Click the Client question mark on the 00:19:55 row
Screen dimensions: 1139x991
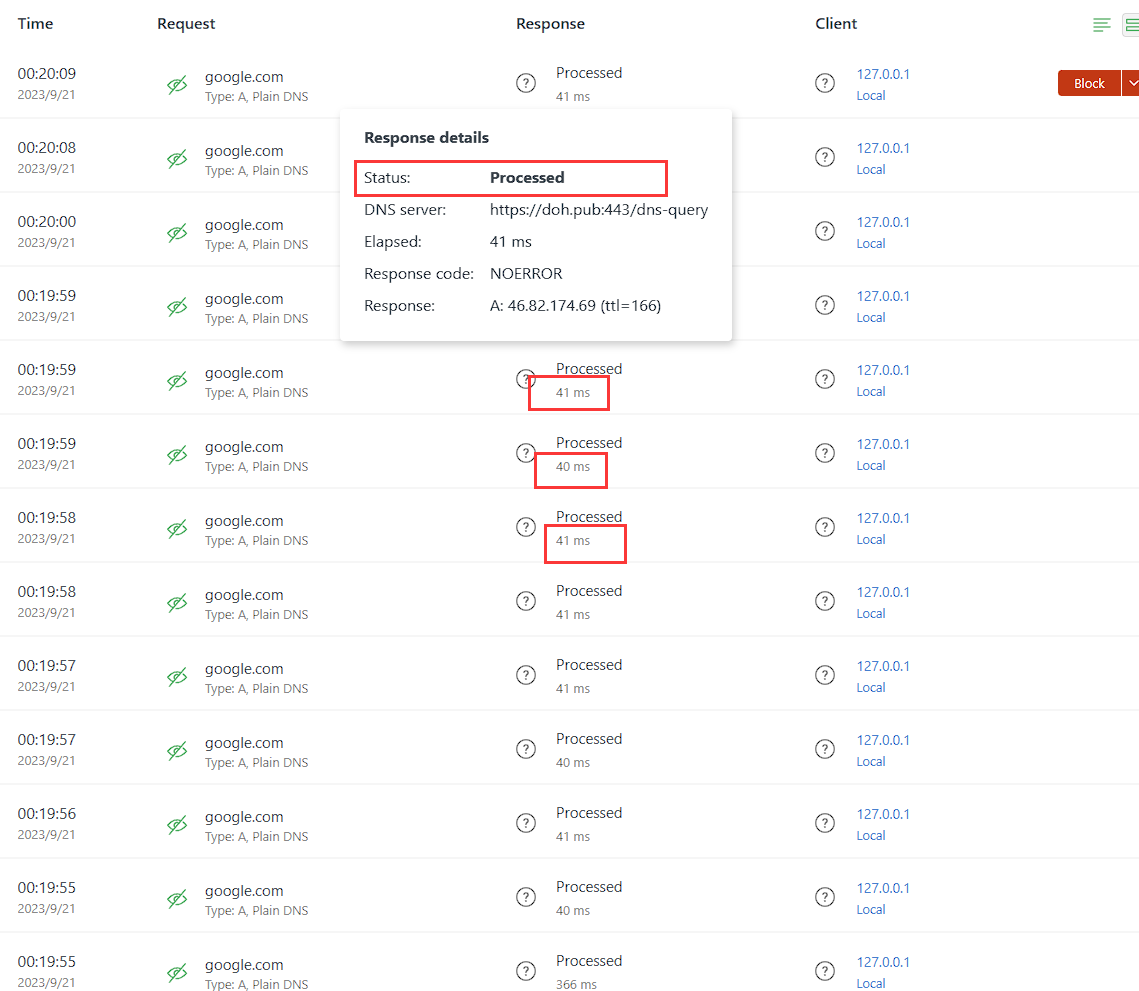pos(825,897)
